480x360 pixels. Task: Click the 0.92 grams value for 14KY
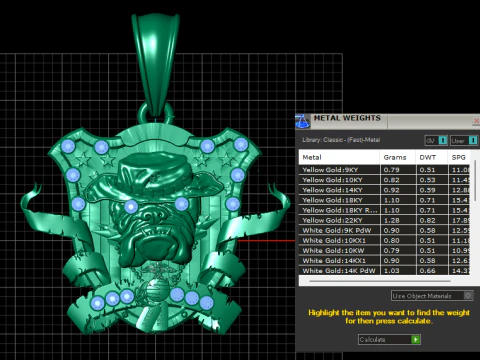click(x=391, y=190)
